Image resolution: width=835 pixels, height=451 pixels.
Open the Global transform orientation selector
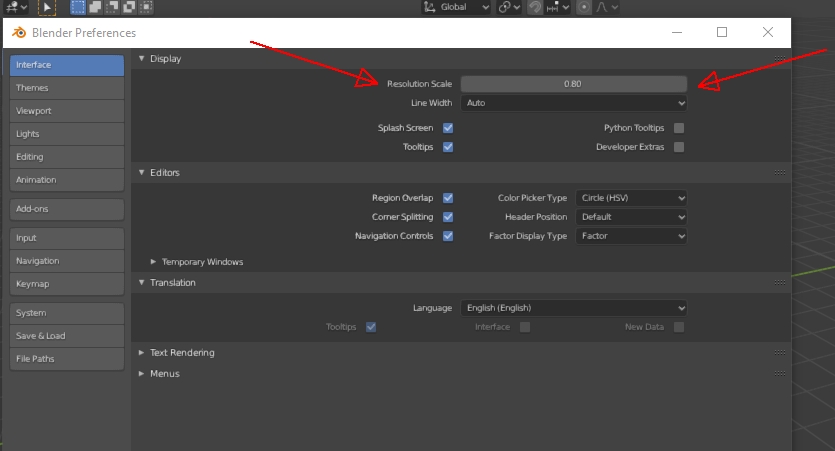pyautogui.click(x=456, y=7)
